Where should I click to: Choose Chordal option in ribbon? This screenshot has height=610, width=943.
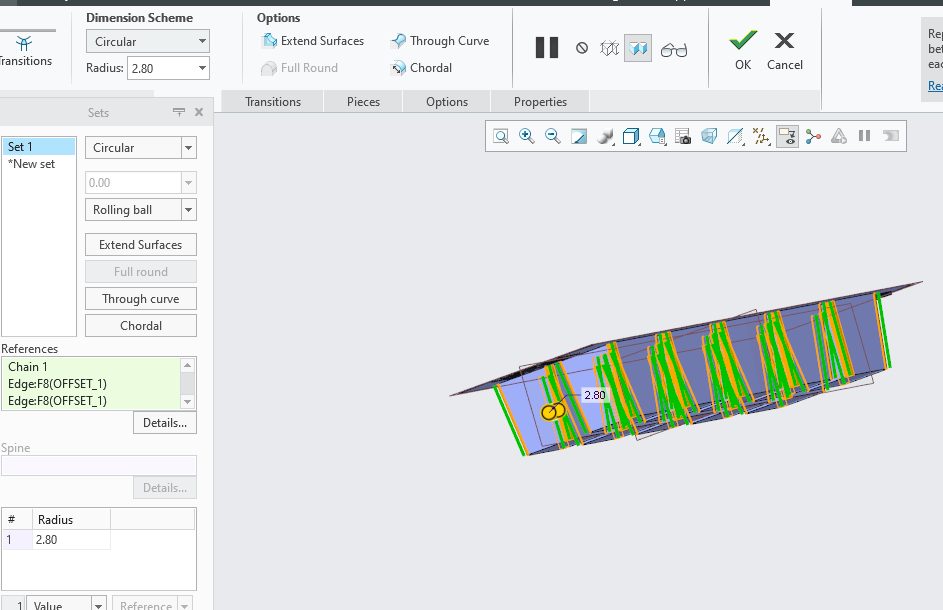click(x=421, y=68)
